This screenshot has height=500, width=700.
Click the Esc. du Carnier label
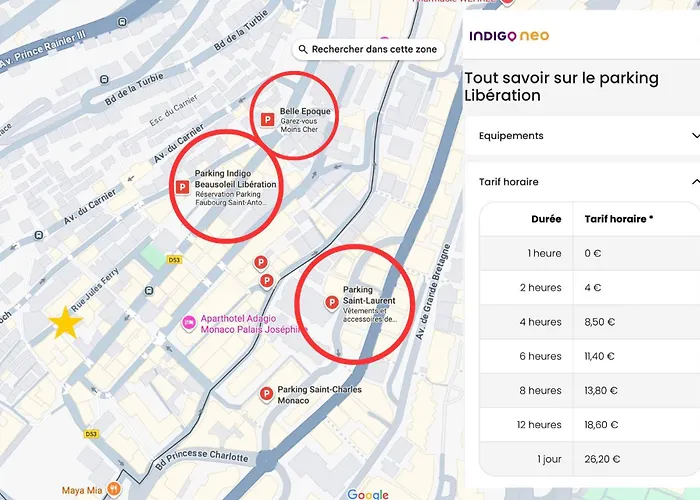click(173, 110)
